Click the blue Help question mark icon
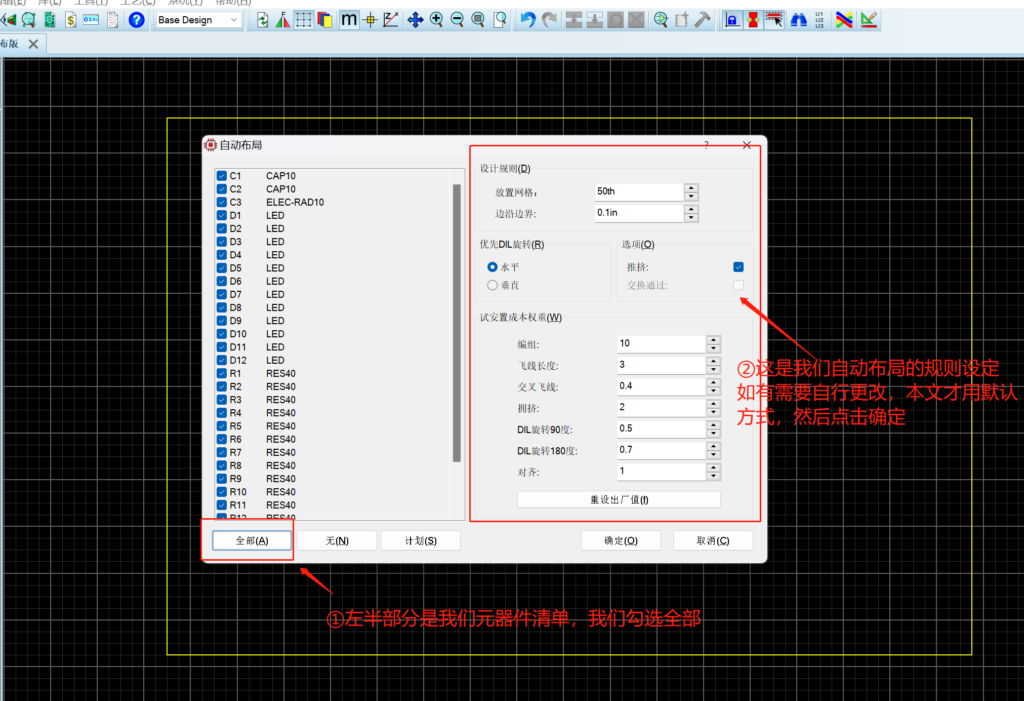Screen dimensions: 1024x701 tap(137, 20)
